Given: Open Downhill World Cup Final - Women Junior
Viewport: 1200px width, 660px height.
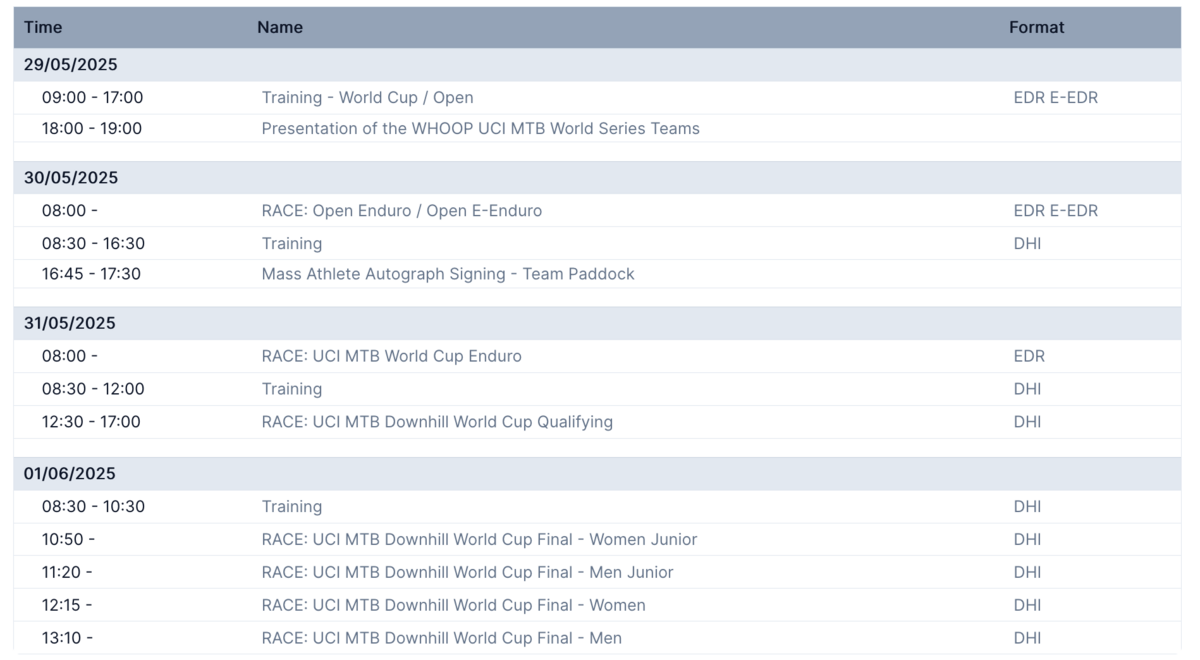Looking at the screenshot, I should (479, 540).
